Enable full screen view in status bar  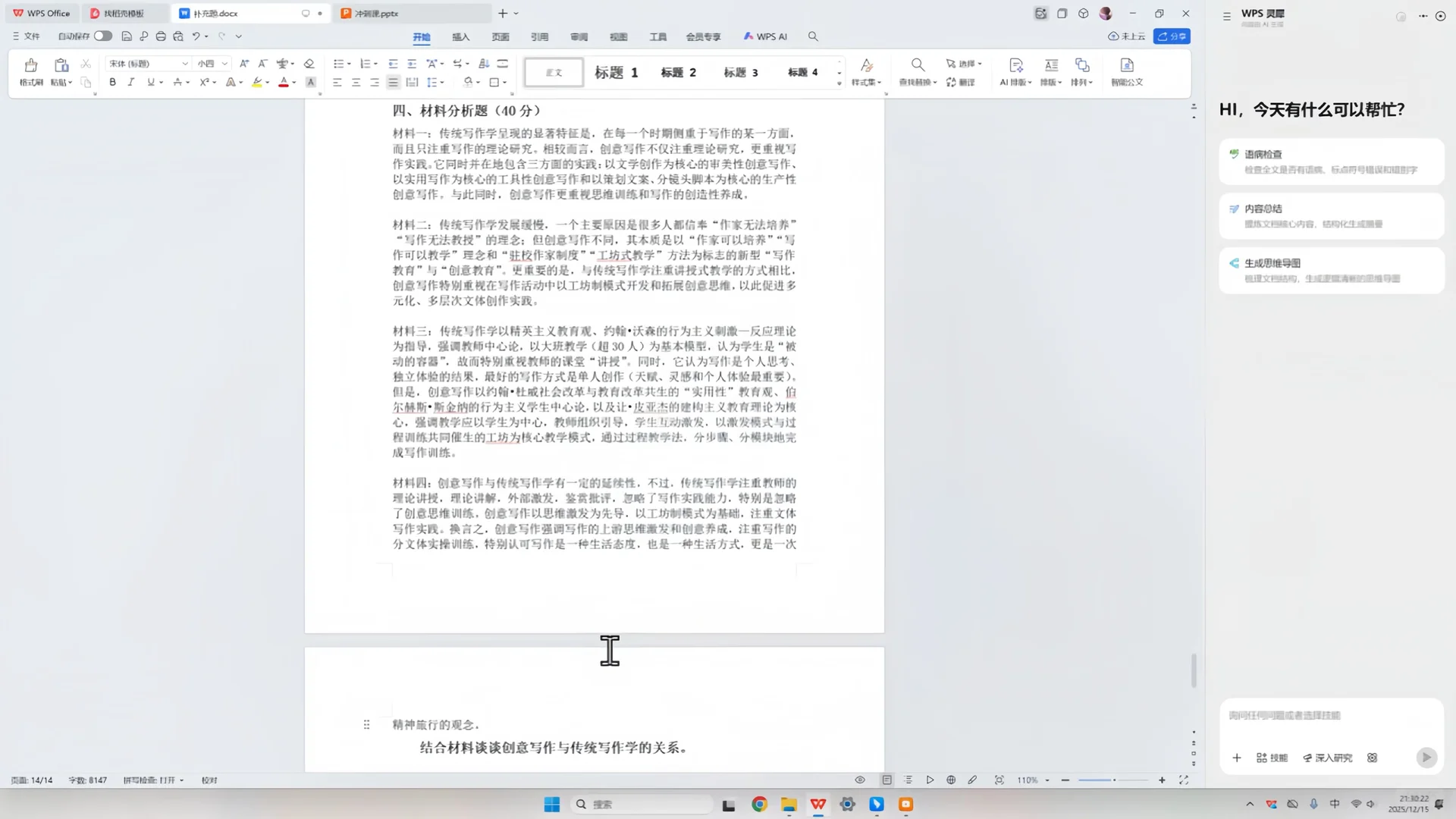[x=1185, y=780]
